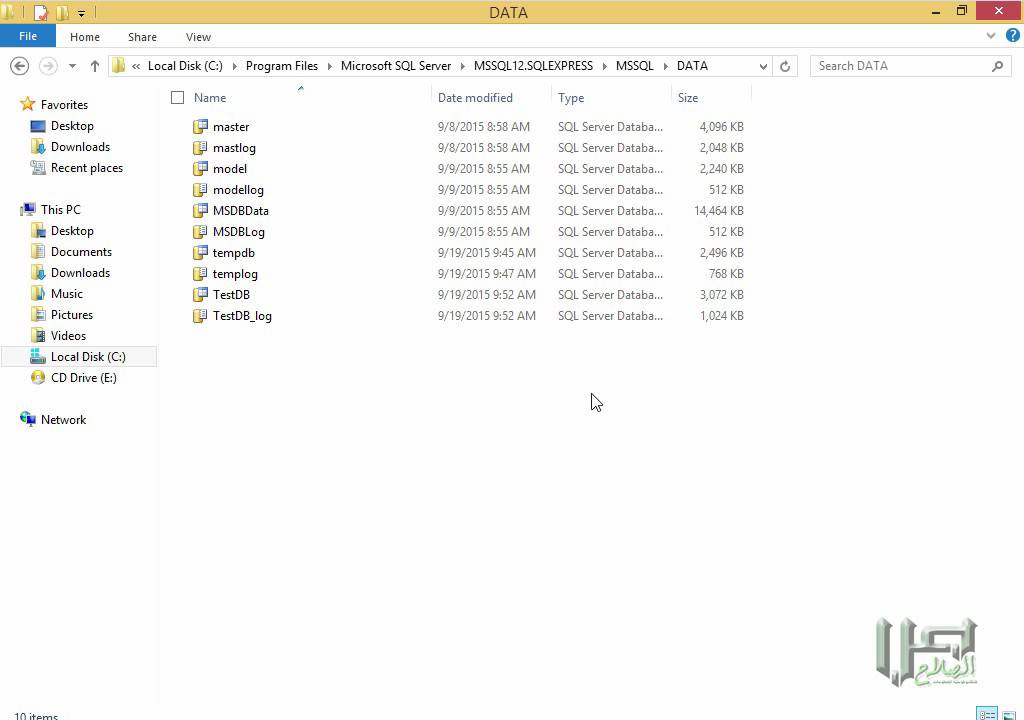
Task: Click the modellog file icon
Action: [x=200, y=189]
